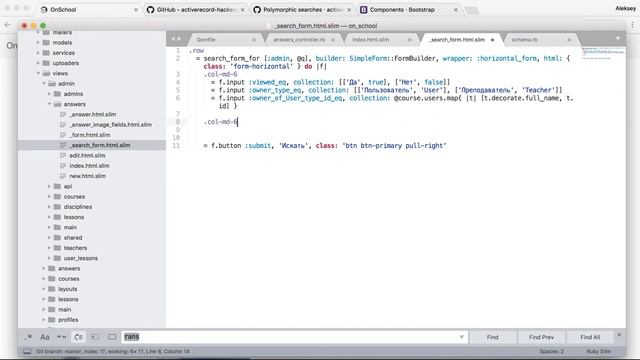Close the Gemfile tab

click(x=254, y=40)
